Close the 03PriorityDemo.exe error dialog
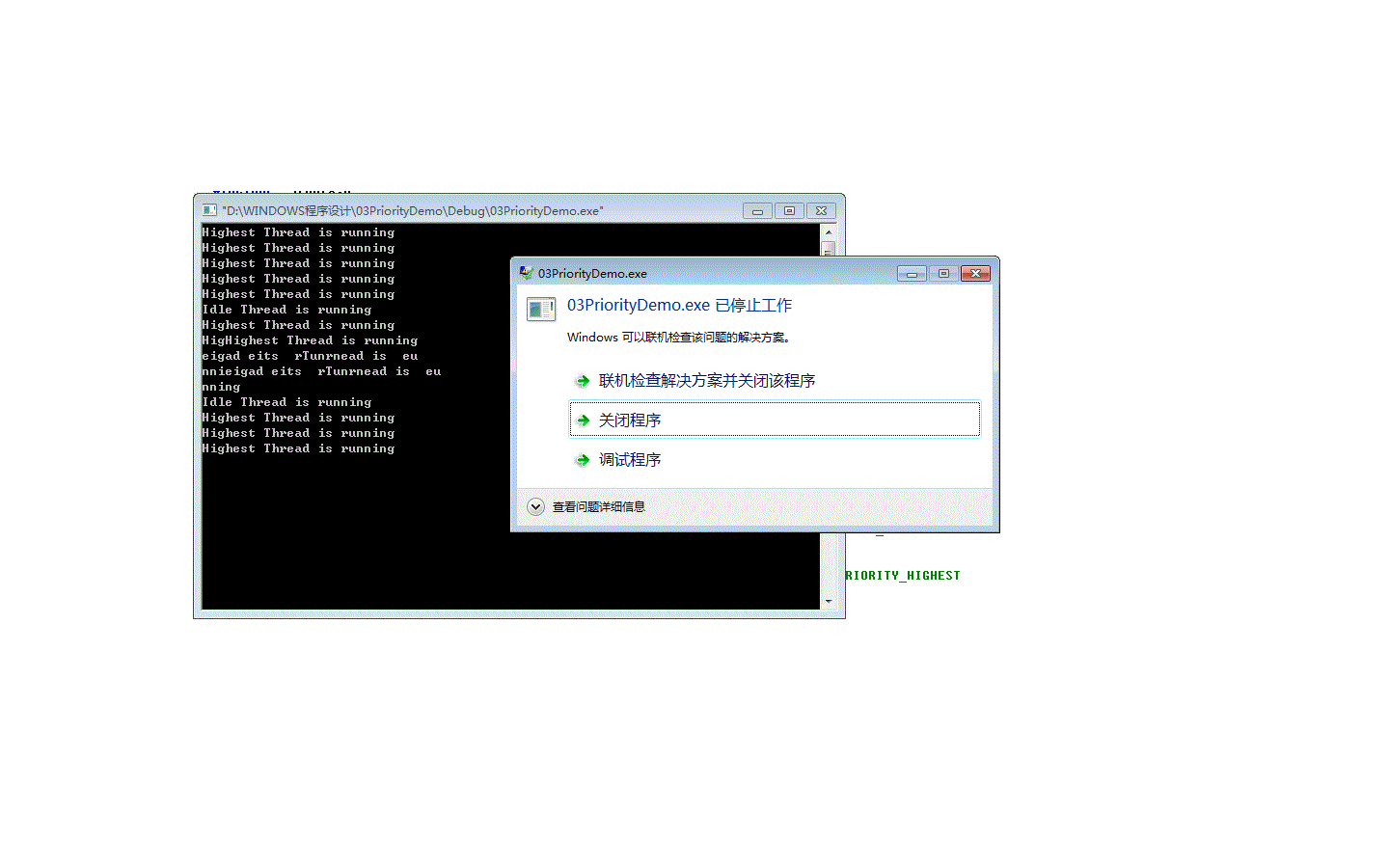1389x868 pixels. pyautogui.click(x=975, y=274)
